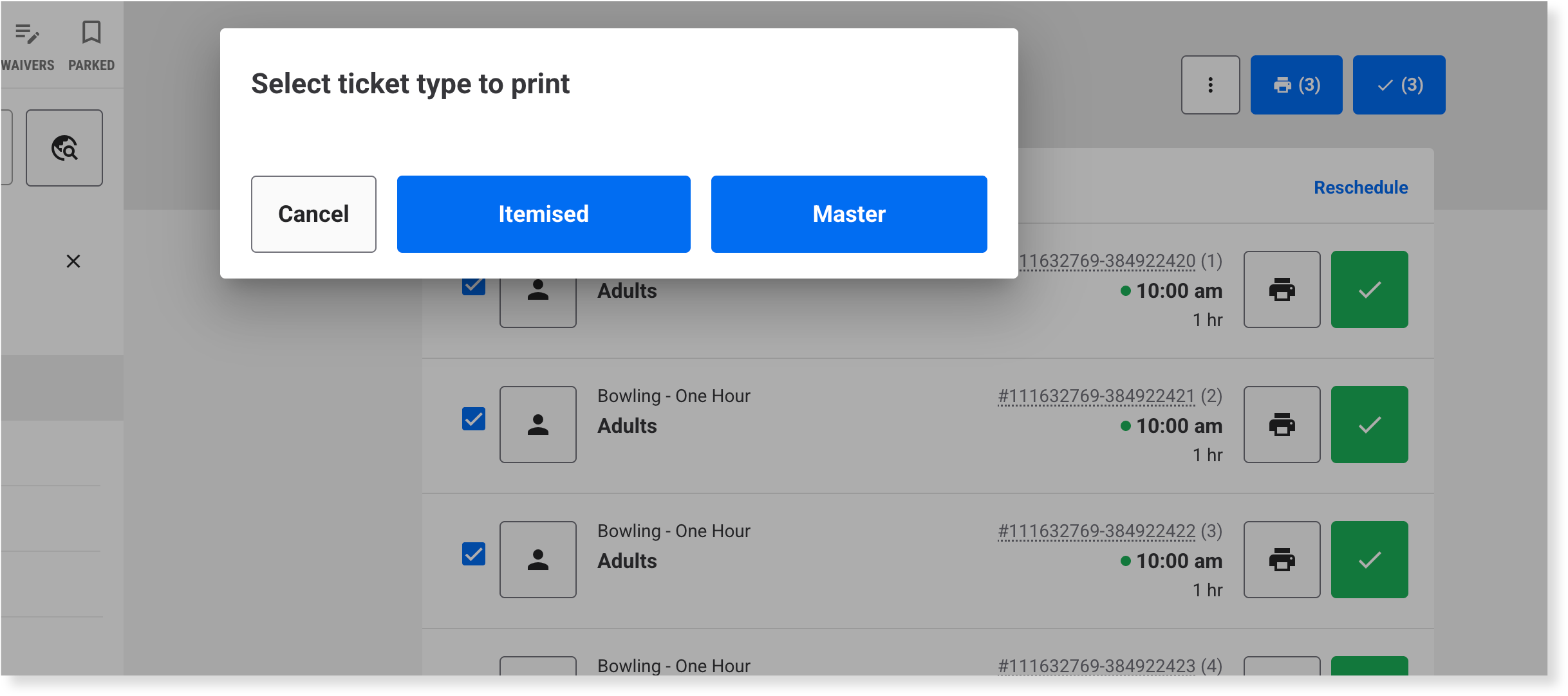The height and width of the screenshot is (696, 1568).
Task: Click 'Adults' label on ticket (3)
Action: 627,561
